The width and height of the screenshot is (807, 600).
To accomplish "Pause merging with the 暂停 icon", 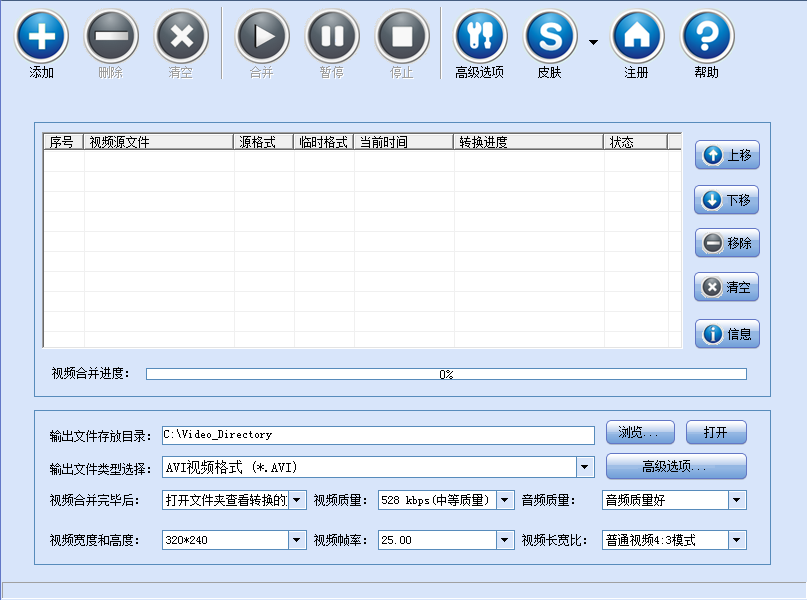I will pos(332,36).
